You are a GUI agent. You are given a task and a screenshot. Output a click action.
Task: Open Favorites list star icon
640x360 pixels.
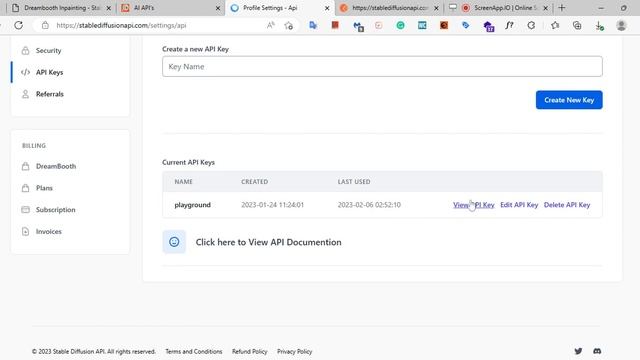pos(555,25)
